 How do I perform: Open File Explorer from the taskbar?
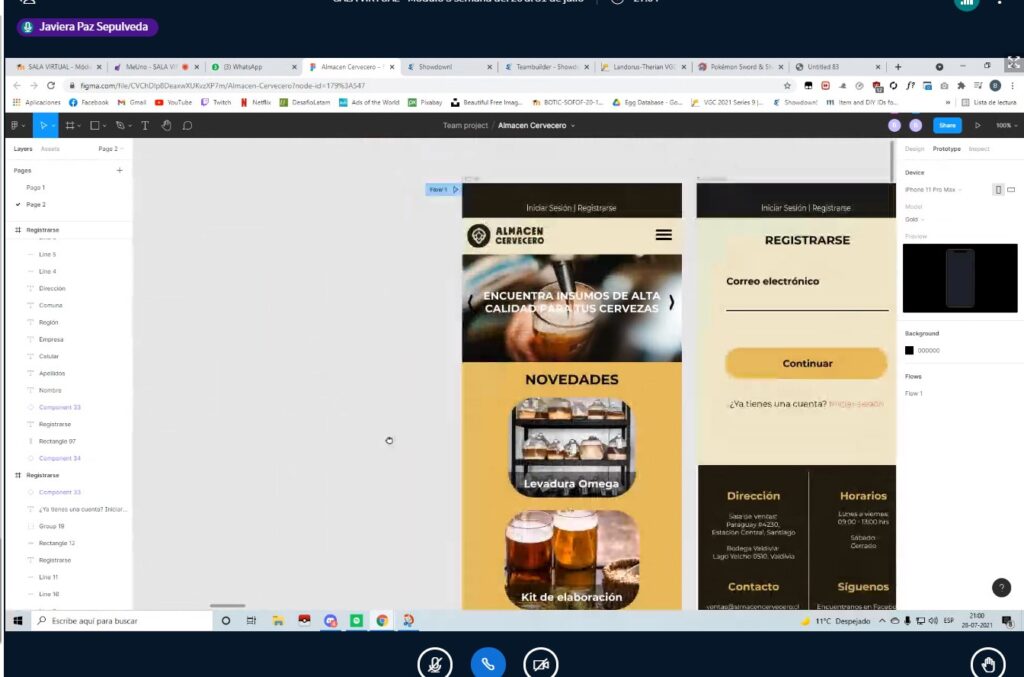(278, 621)
